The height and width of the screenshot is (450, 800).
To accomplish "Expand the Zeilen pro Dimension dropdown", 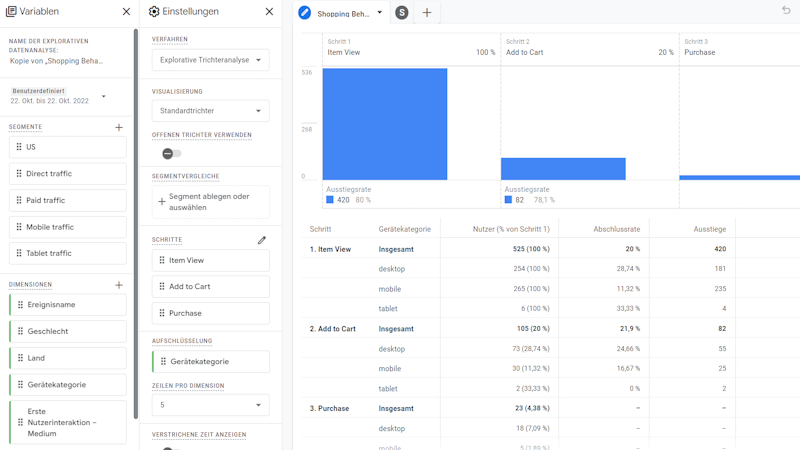I will [210, 405].
